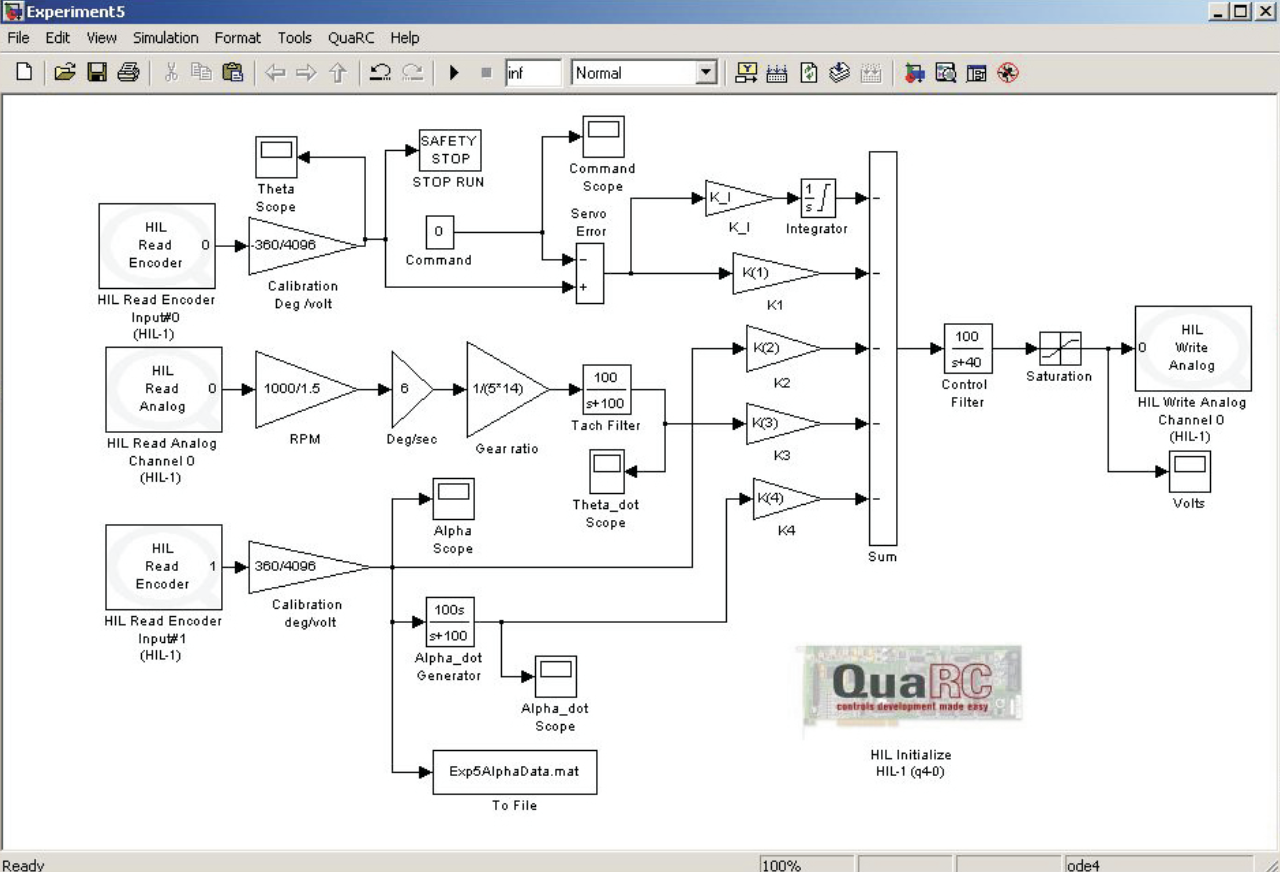This screenshot has width=1280, height=872.
Task: Cut the selected block
Action: [170, 72]
